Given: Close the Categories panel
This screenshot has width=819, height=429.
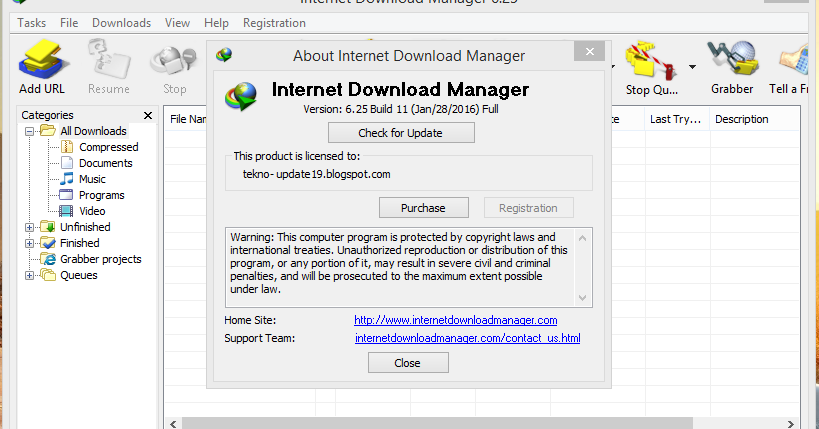Looking at the screenshot, I should click(x=148, y=115).
